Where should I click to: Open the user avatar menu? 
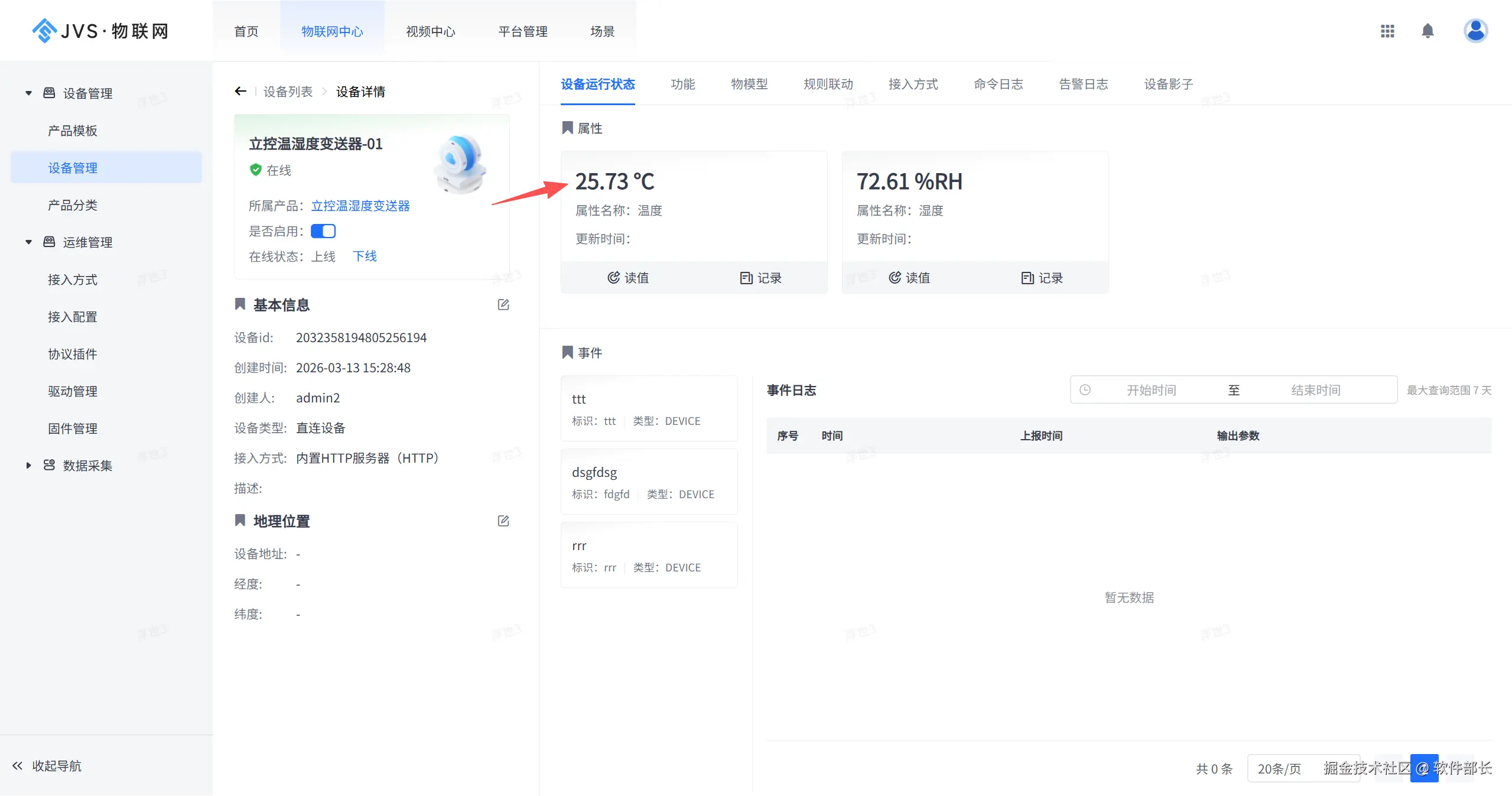pos(1475,31)
